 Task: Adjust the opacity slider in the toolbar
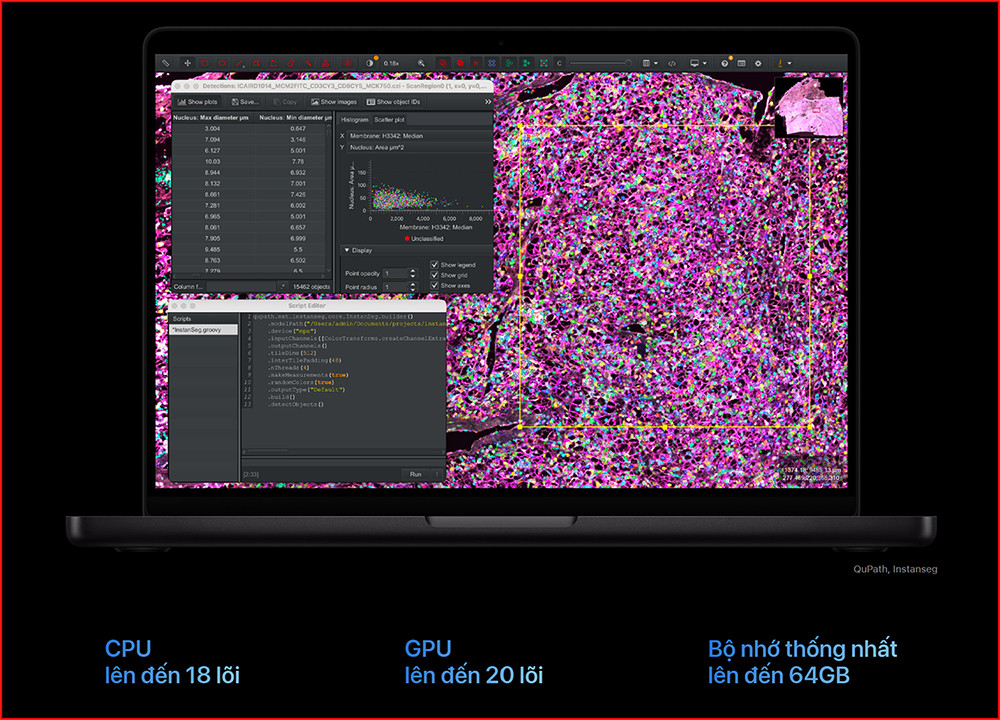(600, 63)
